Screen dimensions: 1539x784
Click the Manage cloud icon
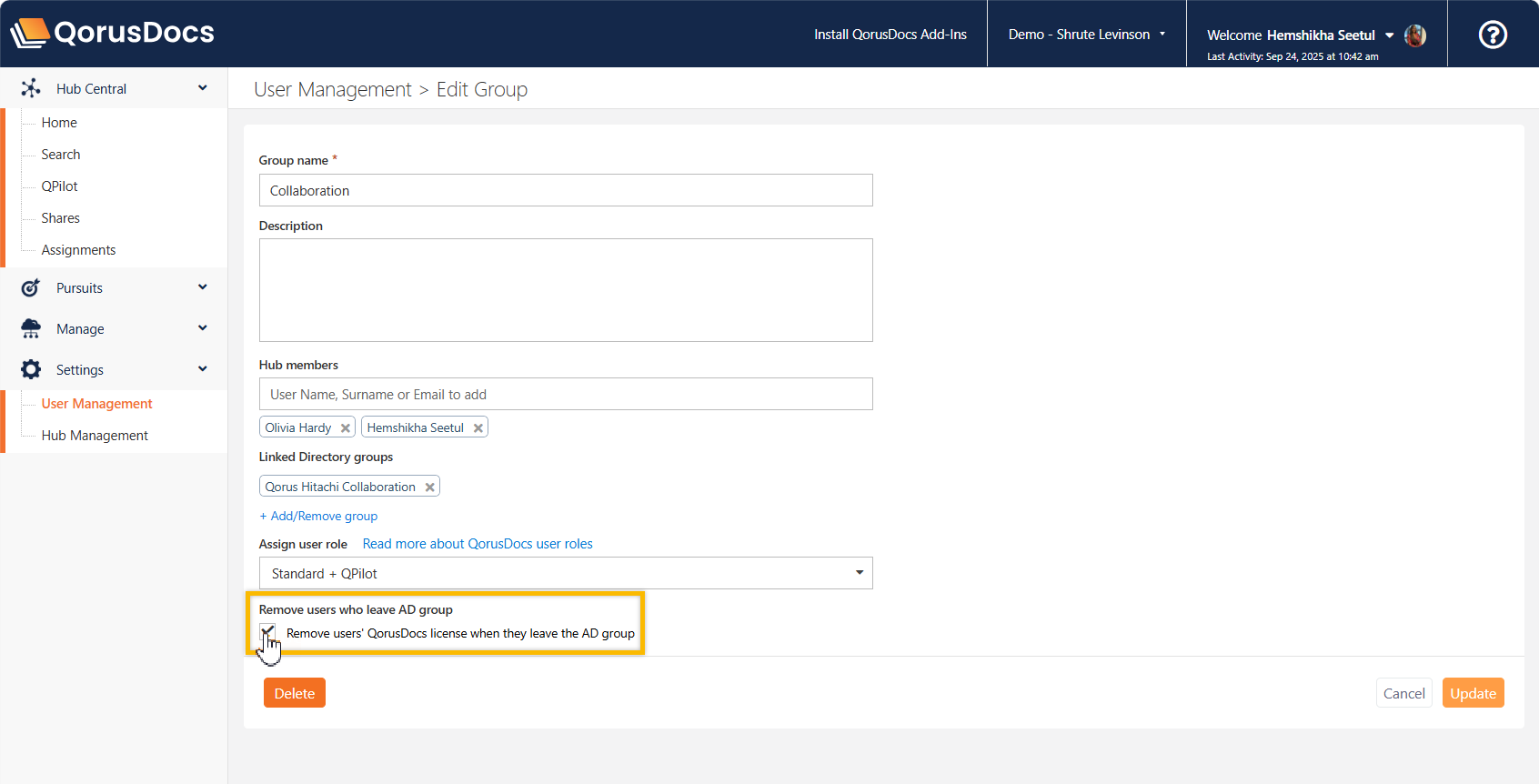point(31,328)
